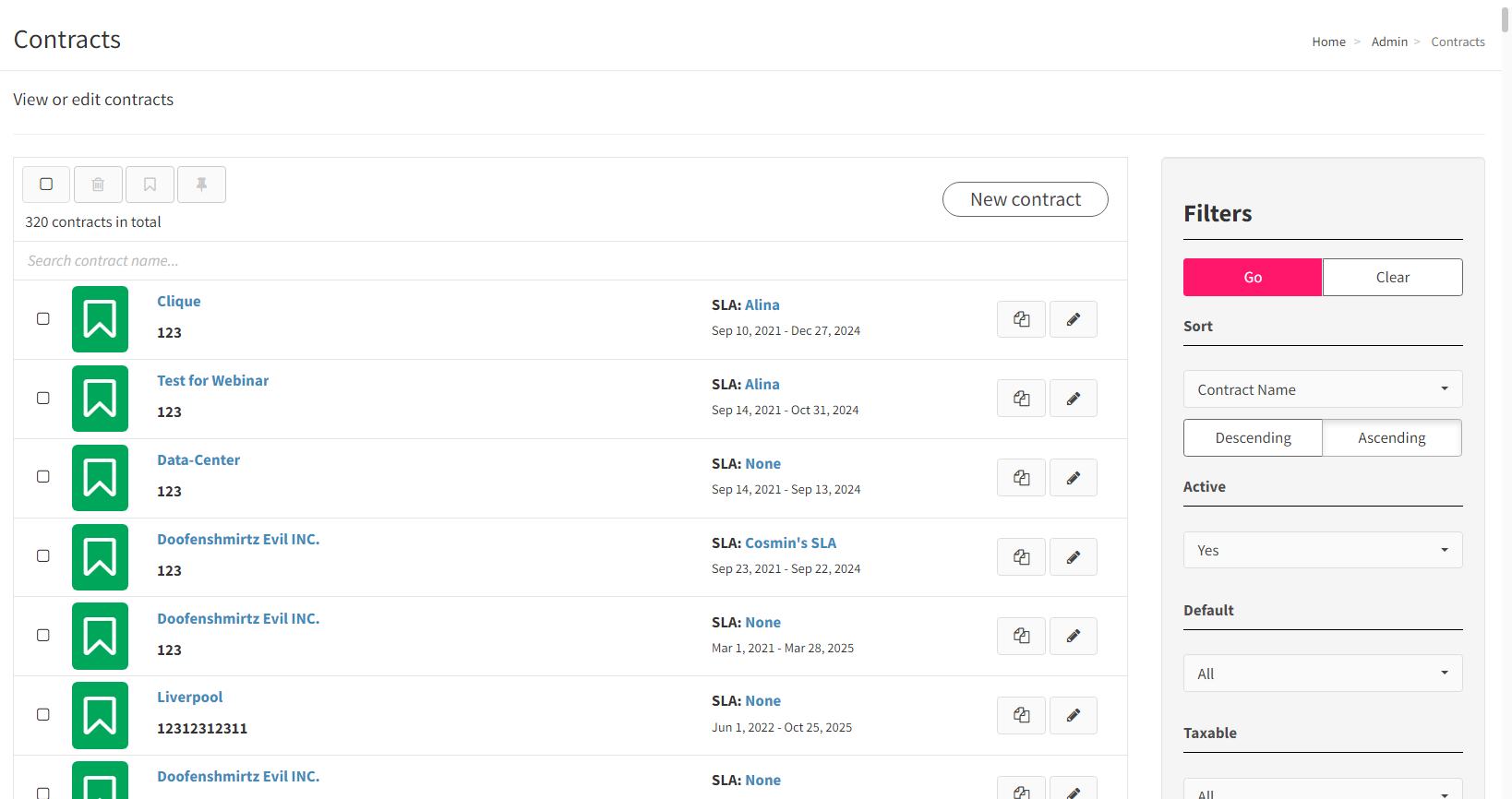Expand the Default filter dropdown showing All
1512x799 pixels.
coord(1323,674)
